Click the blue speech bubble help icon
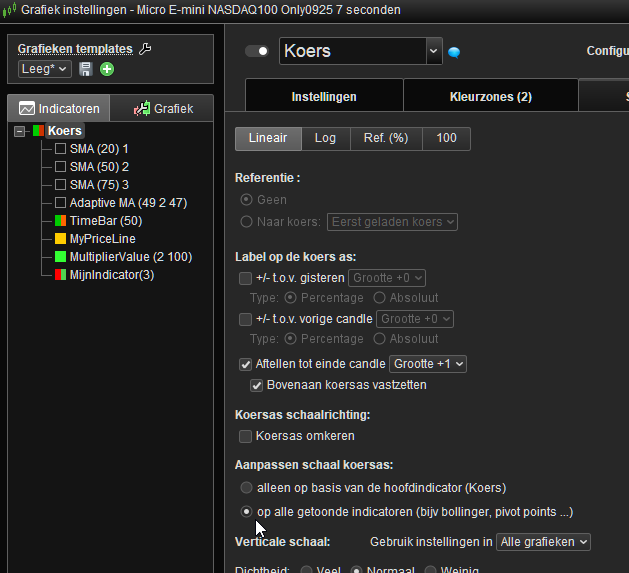Image resolution: width=629 pixels, height=573 pixels. 454,52
